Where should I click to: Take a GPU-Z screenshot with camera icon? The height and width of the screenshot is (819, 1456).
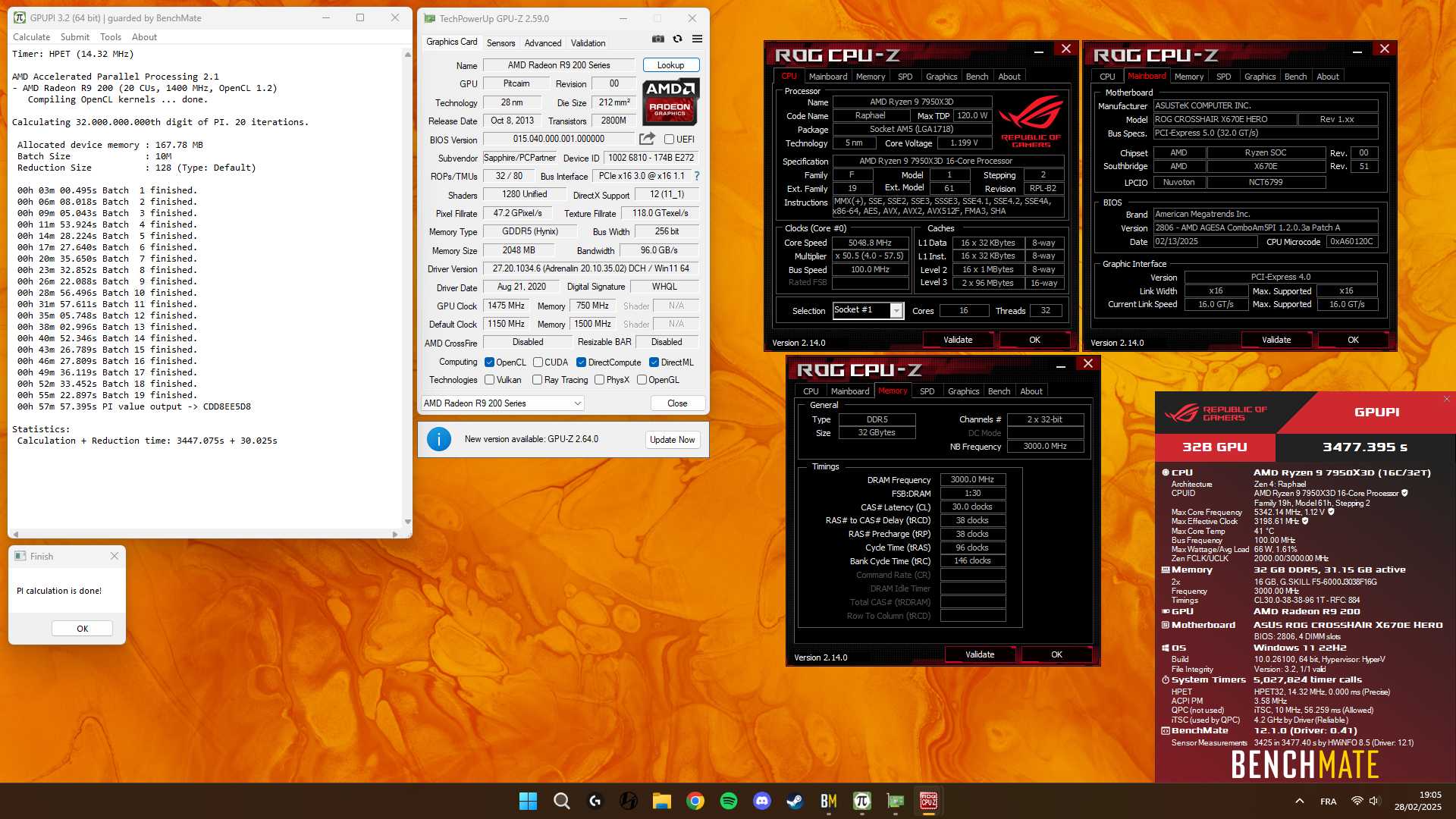pos(658,39)
